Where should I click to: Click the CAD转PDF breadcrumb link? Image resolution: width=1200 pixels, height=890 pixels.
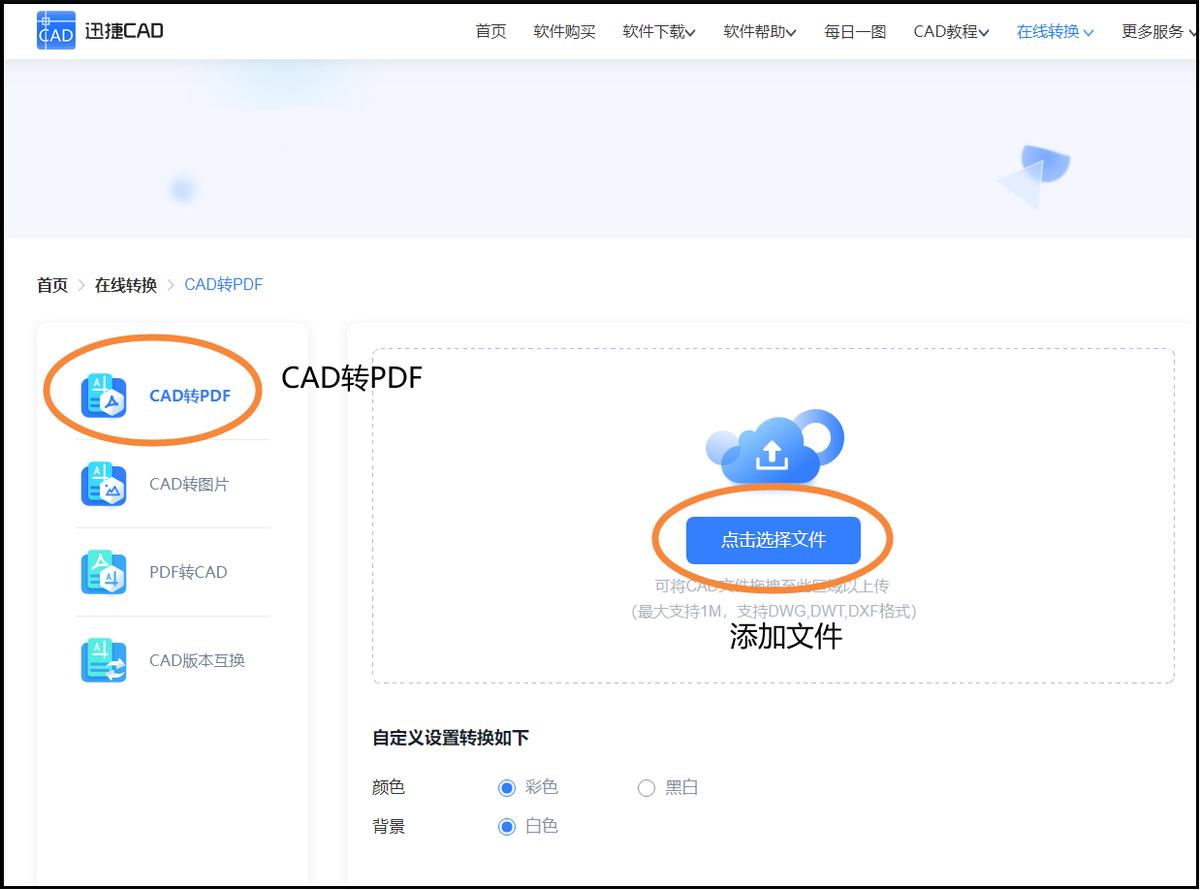click(x=223, y=284)
